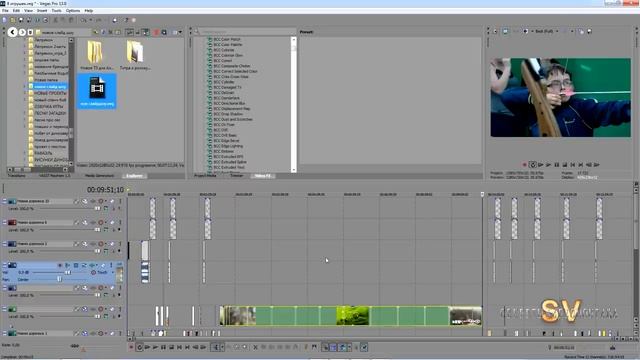Select the highlighted folder in Explorer tree

point(50,87)
